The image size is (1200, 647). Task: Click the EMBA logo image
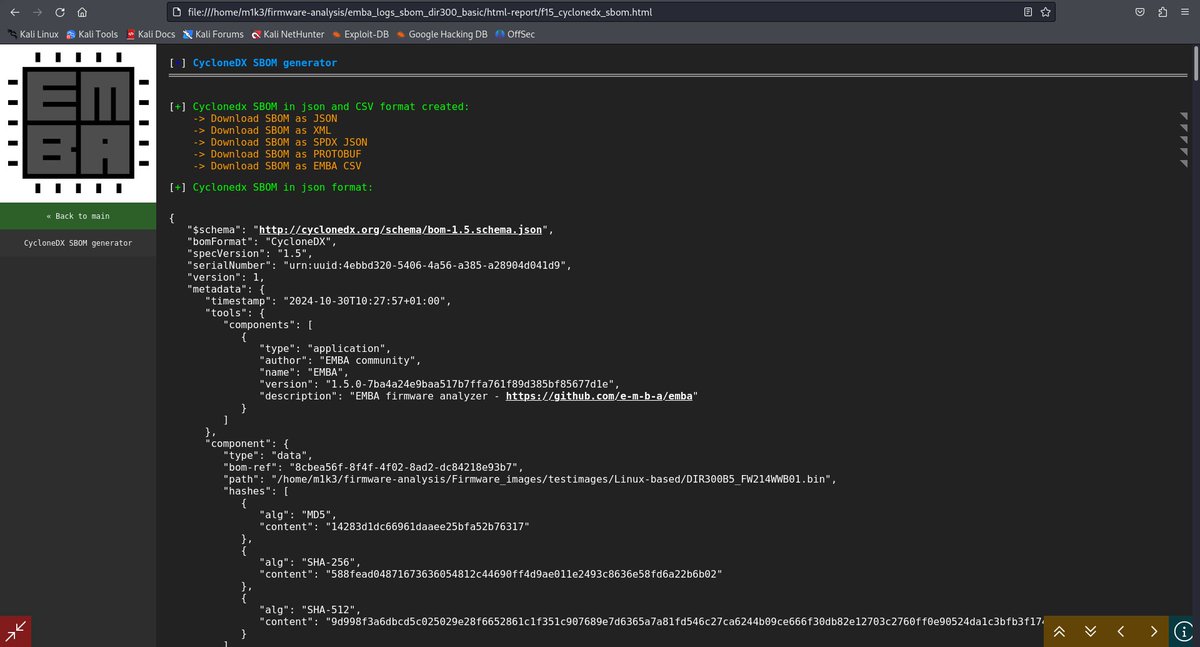[77, 123]
